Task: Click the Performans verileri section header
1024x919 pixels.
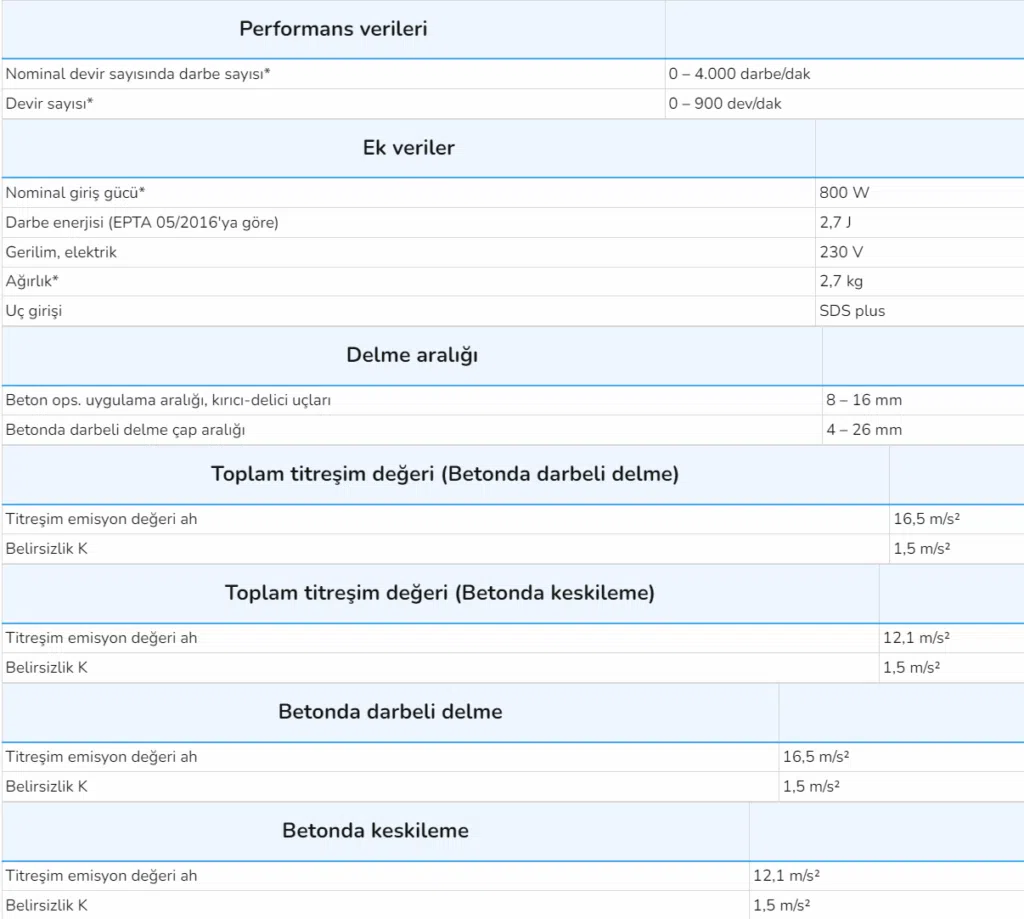Action: click(x=333, y=29)
